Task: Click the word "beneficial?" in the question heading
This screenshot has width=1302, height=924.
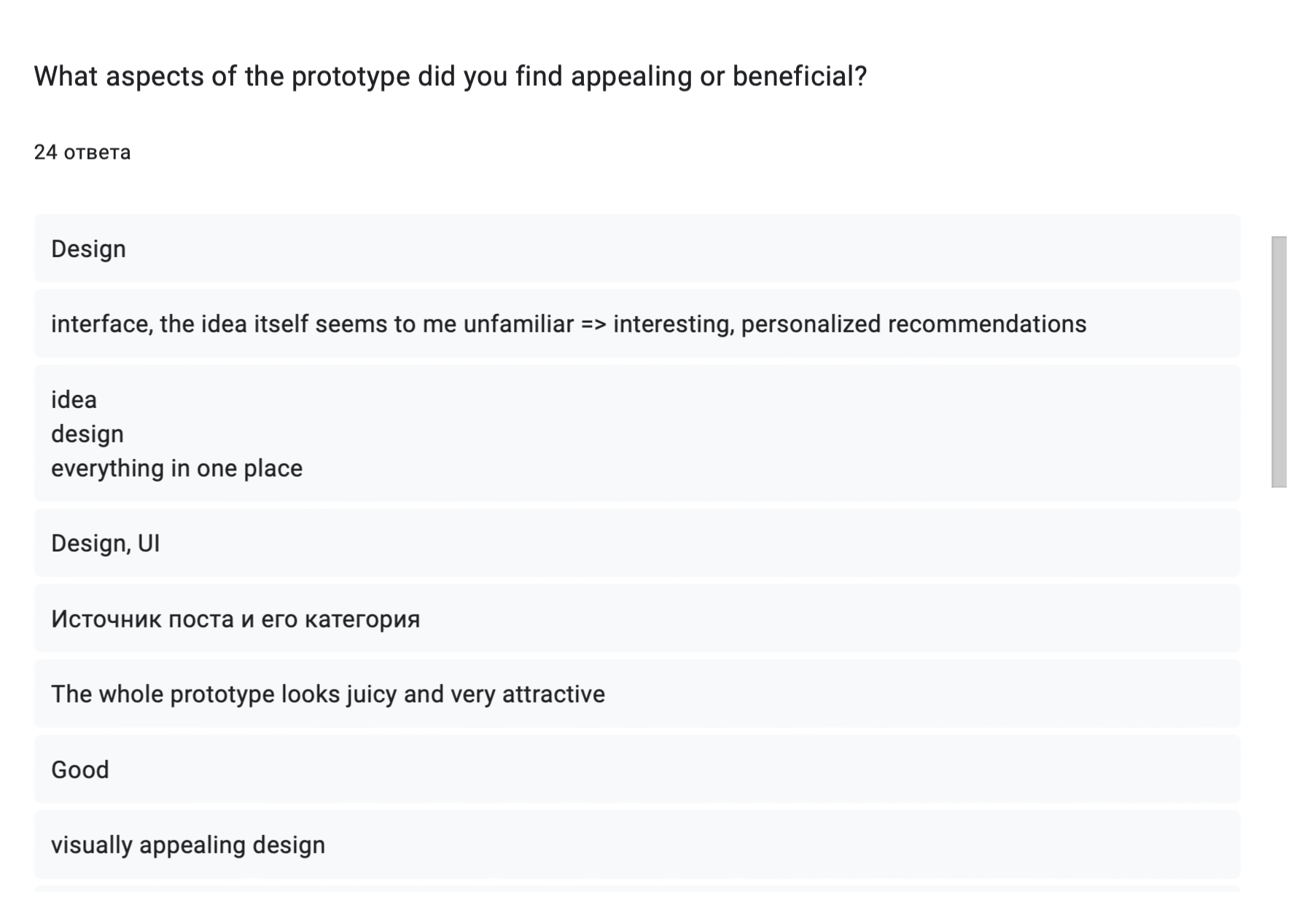Action: [800, 77]
